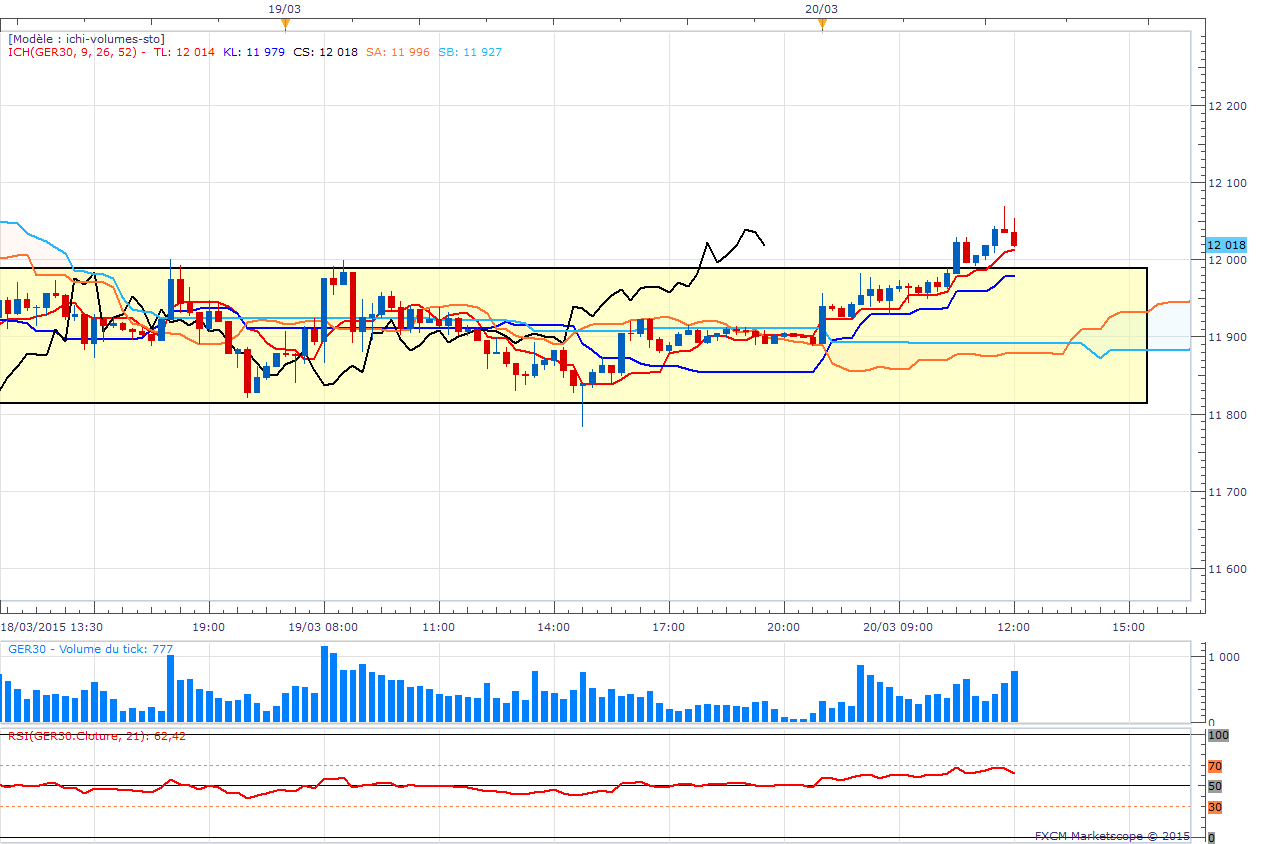Click the 19/03 08:00 time axis label
The height and width of the screenshot is (844, 1263).
point(324,627)
